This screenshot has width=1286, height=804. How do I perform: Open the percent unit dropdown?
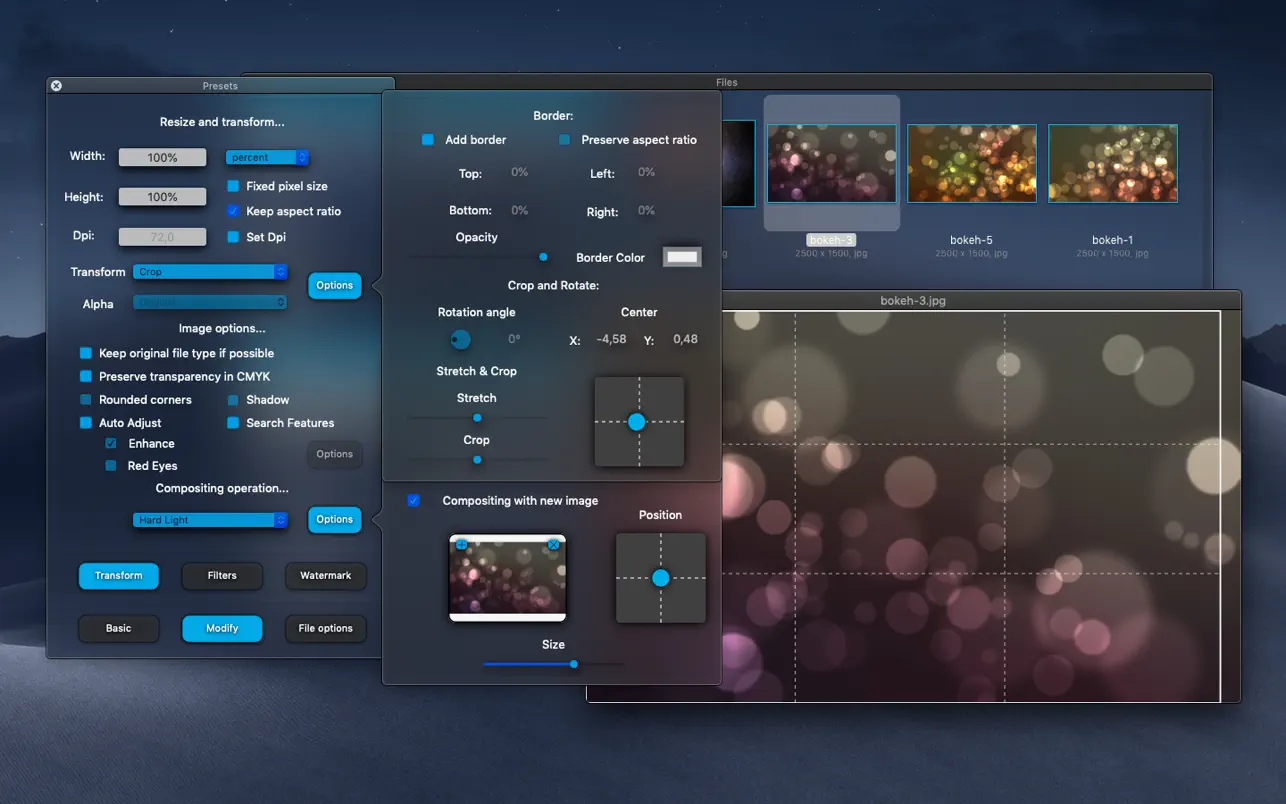[267, 158]
